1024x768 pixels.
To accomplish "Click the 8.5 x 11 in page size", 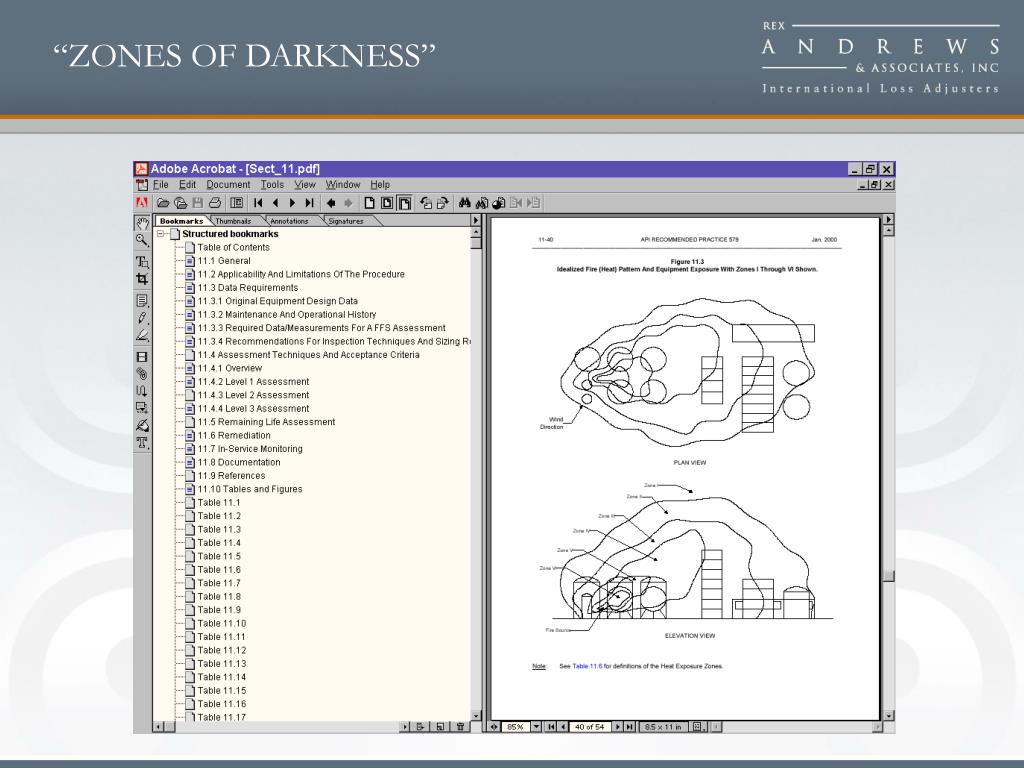I will click(x=663, y=726).
